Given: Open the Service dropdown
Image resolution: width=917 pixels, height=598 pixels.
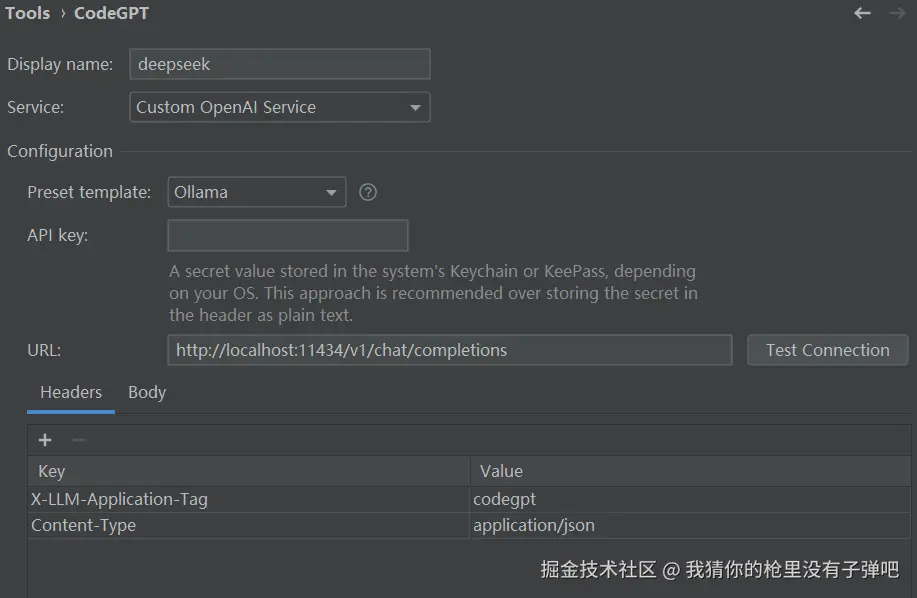Looking at the screenshot, I should click(280, 107).
